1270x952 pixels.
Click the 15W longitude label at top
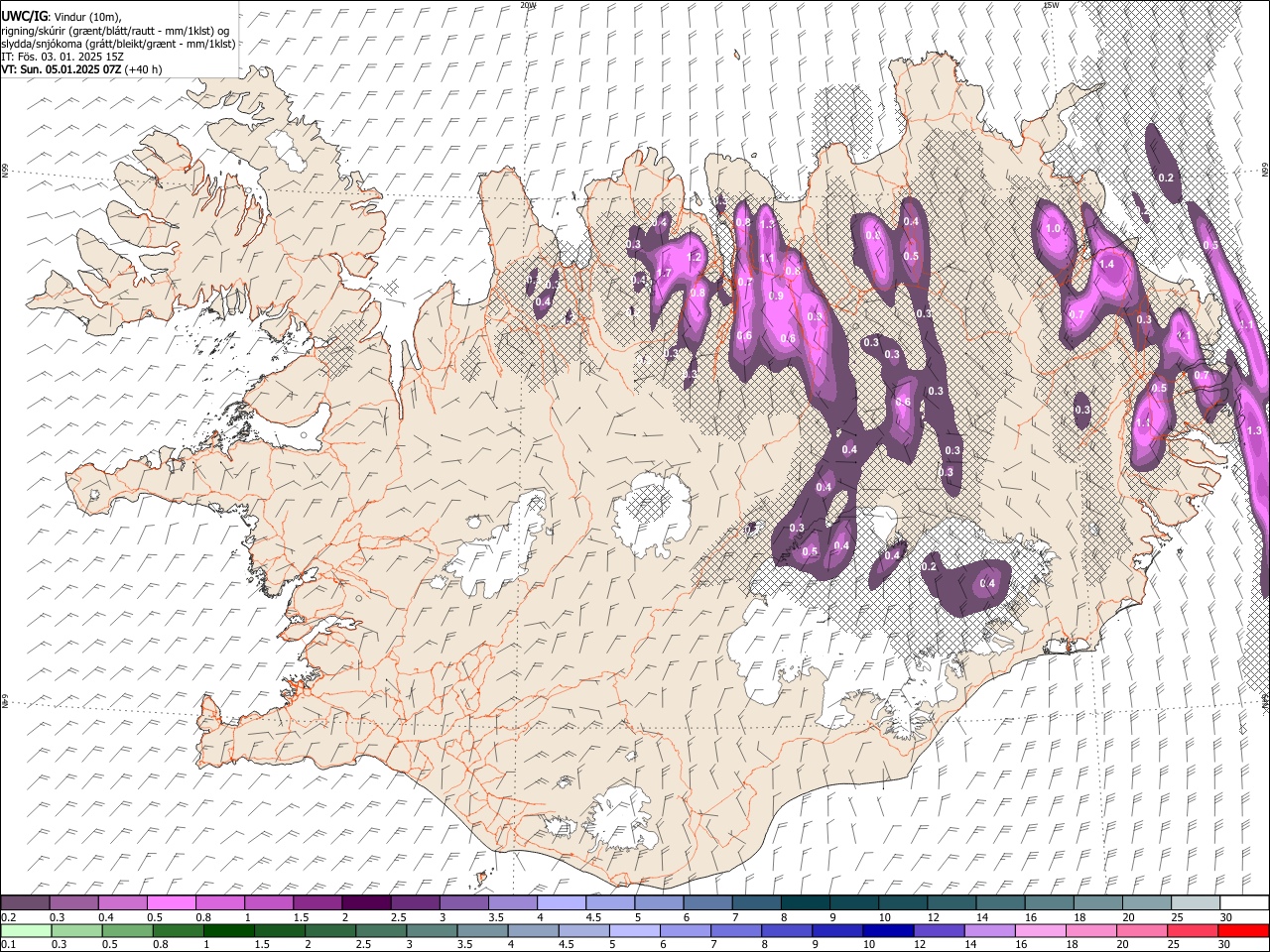click(x=1050, y=5)
